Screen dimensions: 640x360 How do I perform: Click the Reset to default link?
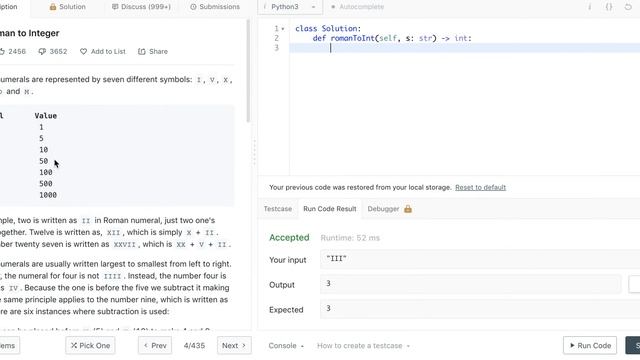480,187
